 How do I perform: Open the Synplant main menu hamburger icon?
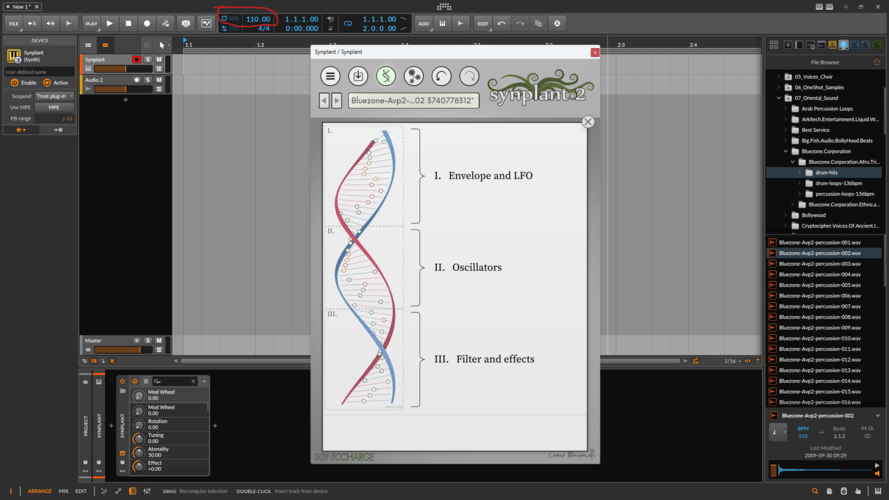click(330, 76)
